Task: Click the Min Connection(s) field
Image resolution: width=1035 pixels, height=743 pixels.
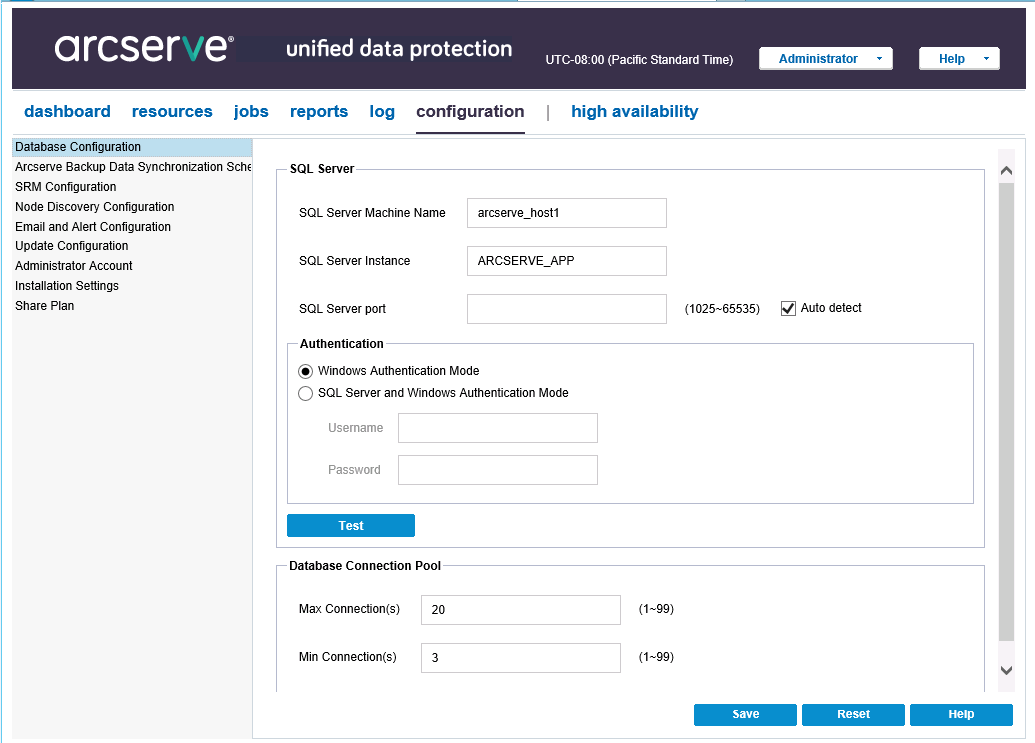Action: click(x=521, y=658)
